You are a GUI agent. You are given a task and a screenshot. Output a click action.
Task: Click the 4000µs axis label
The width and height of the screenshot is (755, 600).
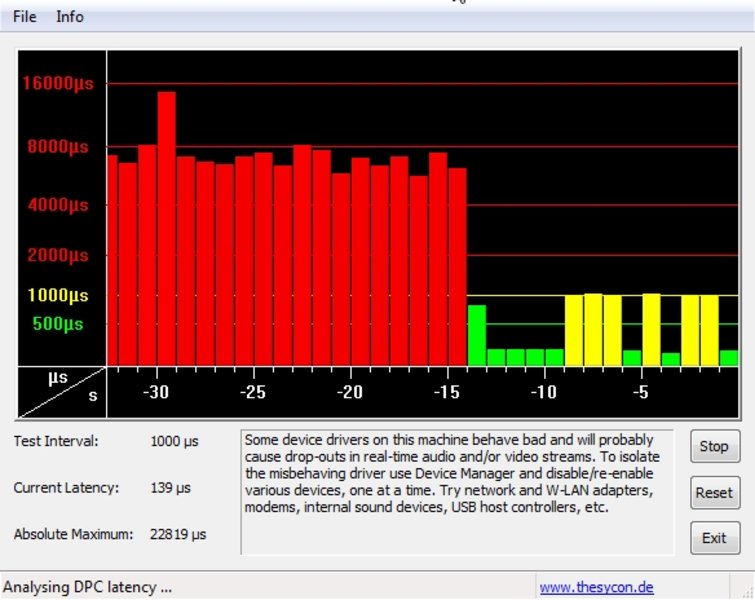pos(58,205)
